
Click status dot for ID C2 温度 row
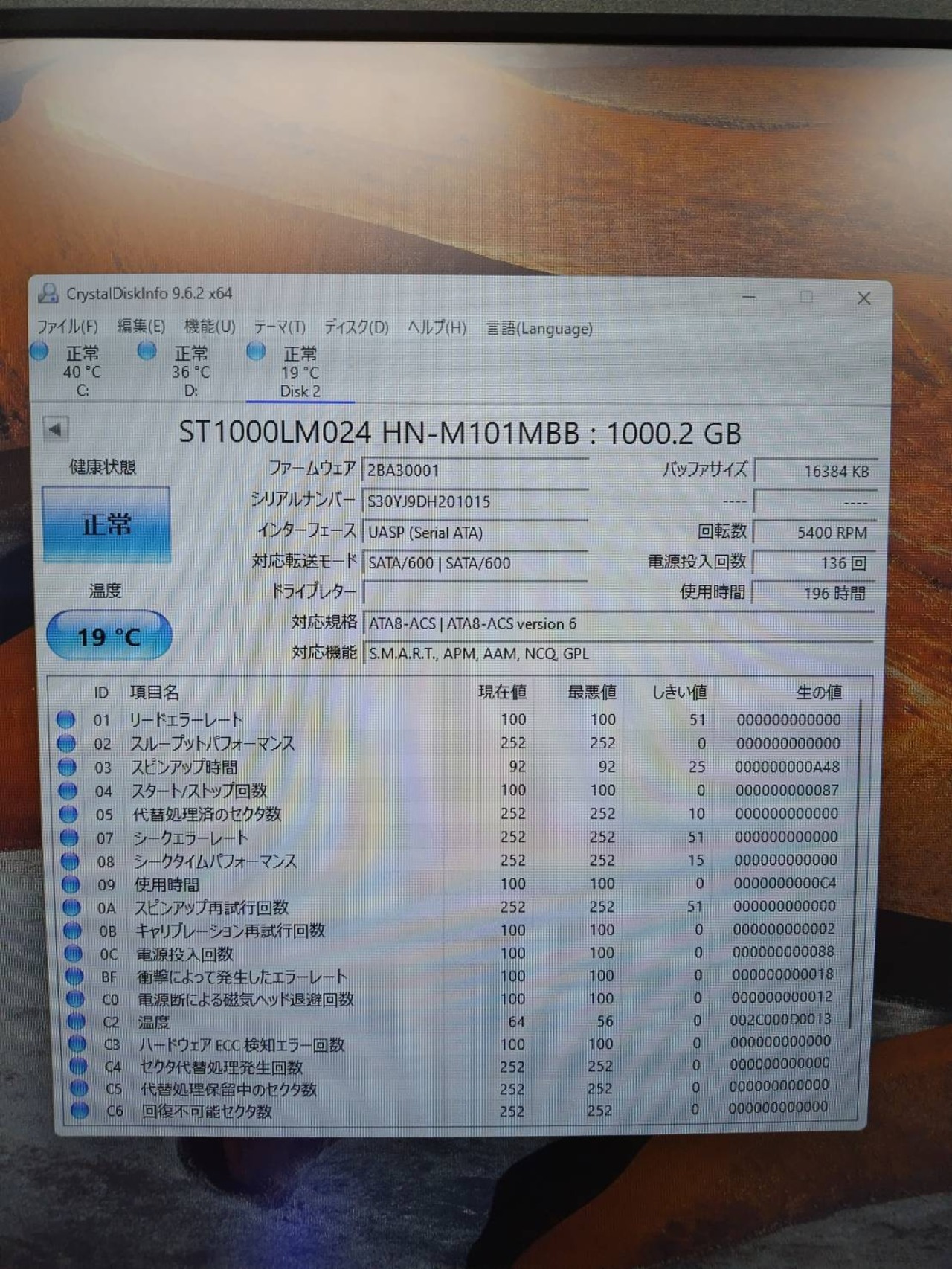[77, 1022]
